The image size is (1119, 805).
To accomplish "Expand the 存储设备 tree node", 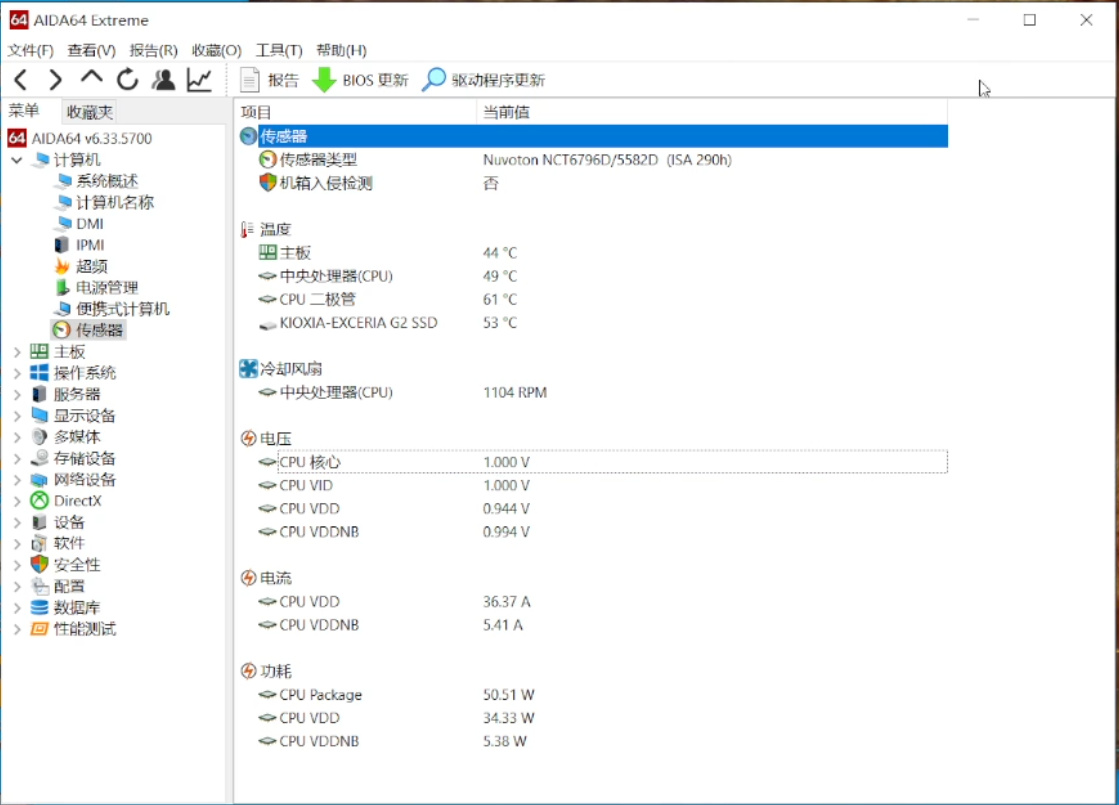I will point(17,458).
